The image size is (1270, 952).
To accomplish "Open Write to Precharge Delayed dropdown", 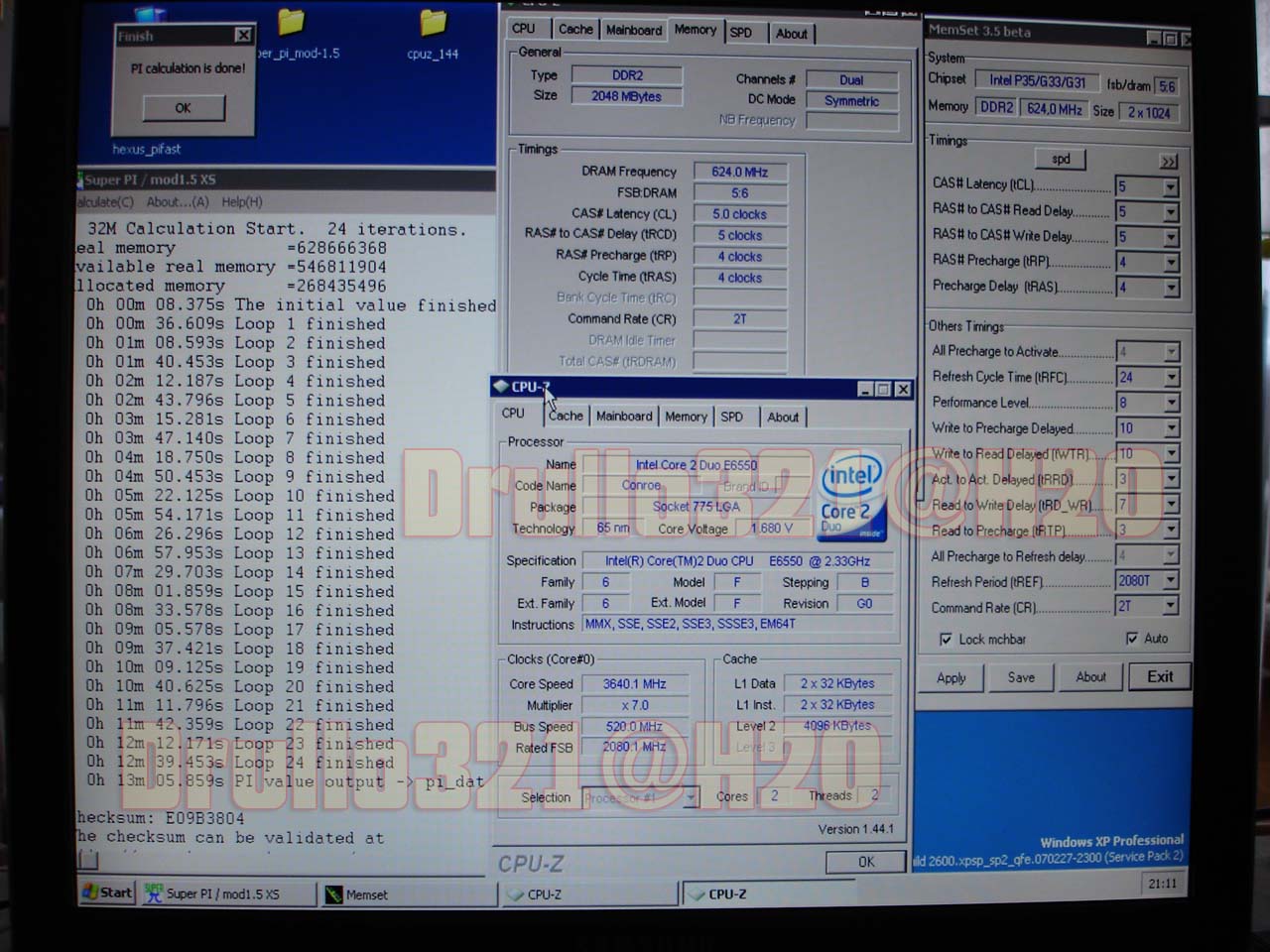I will coord(1171,428).
